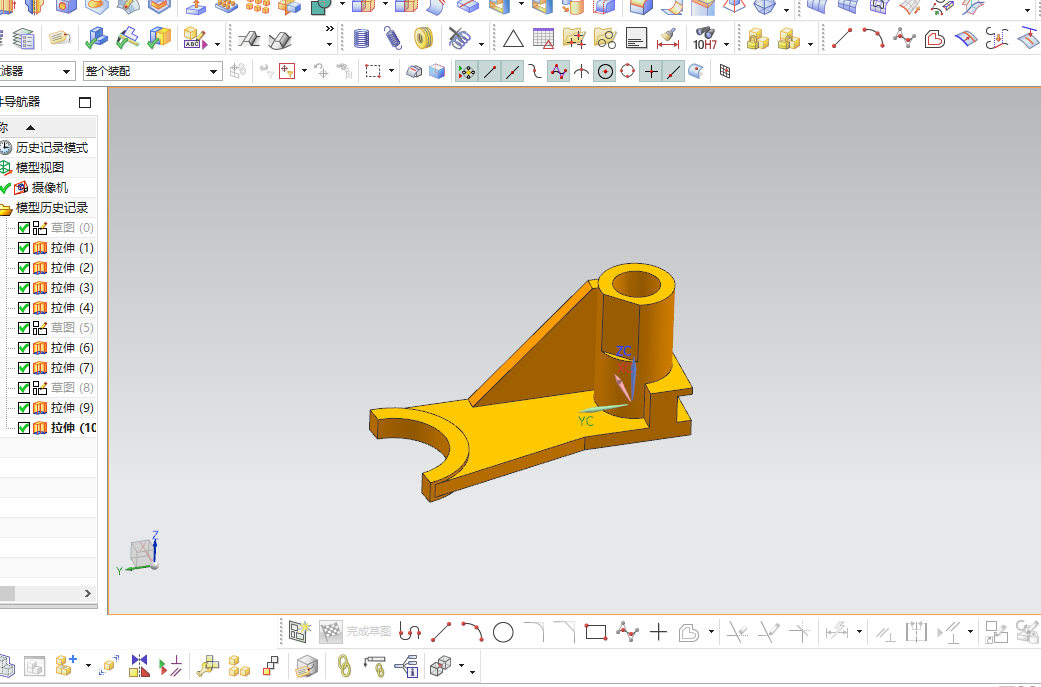The image size is (1041, 687).
Task: Toggle the point on curve snap option
Action: pos(673,71)
